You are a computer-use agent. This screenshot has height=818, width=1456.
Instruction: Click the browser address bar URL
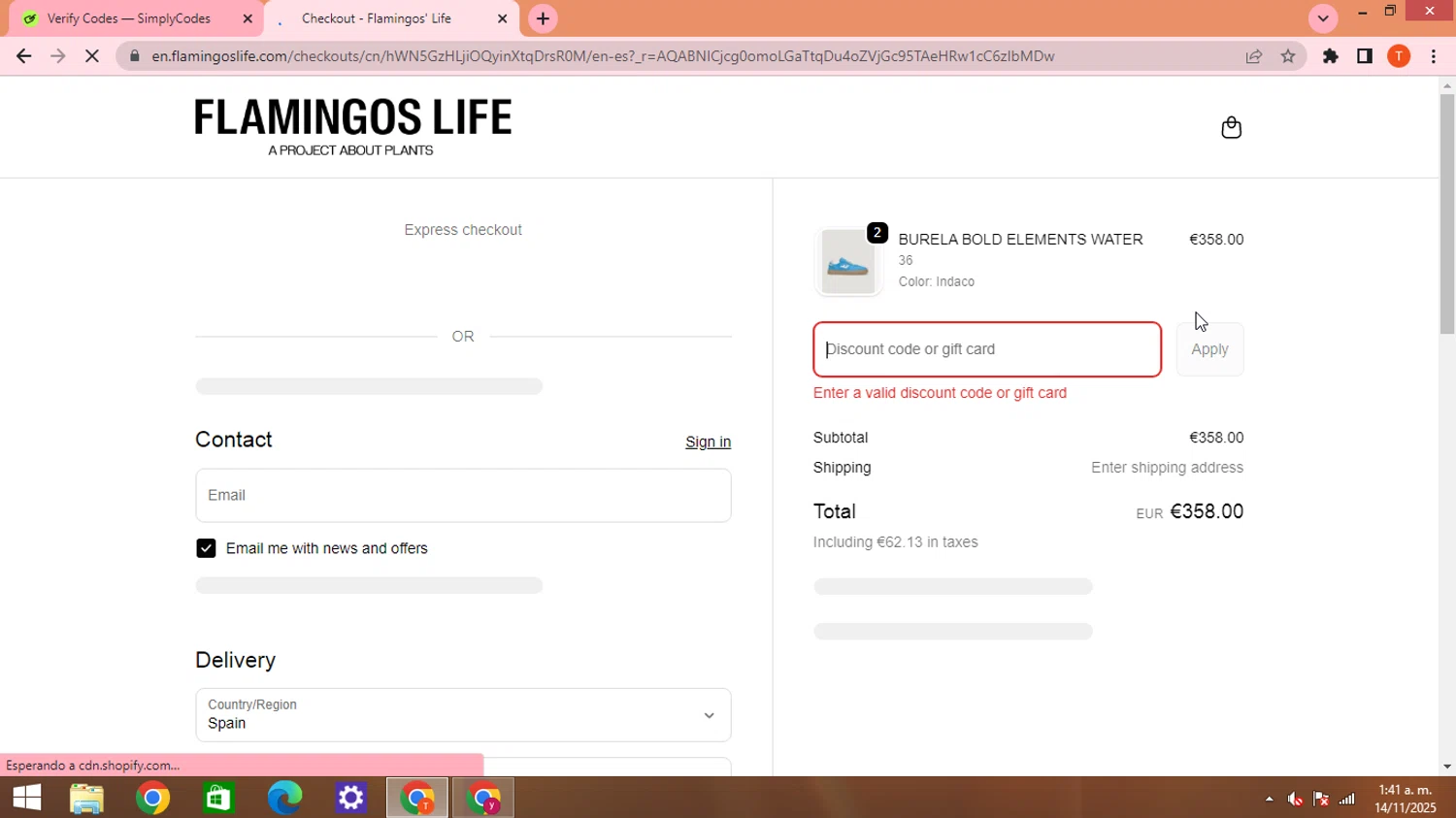603,56
